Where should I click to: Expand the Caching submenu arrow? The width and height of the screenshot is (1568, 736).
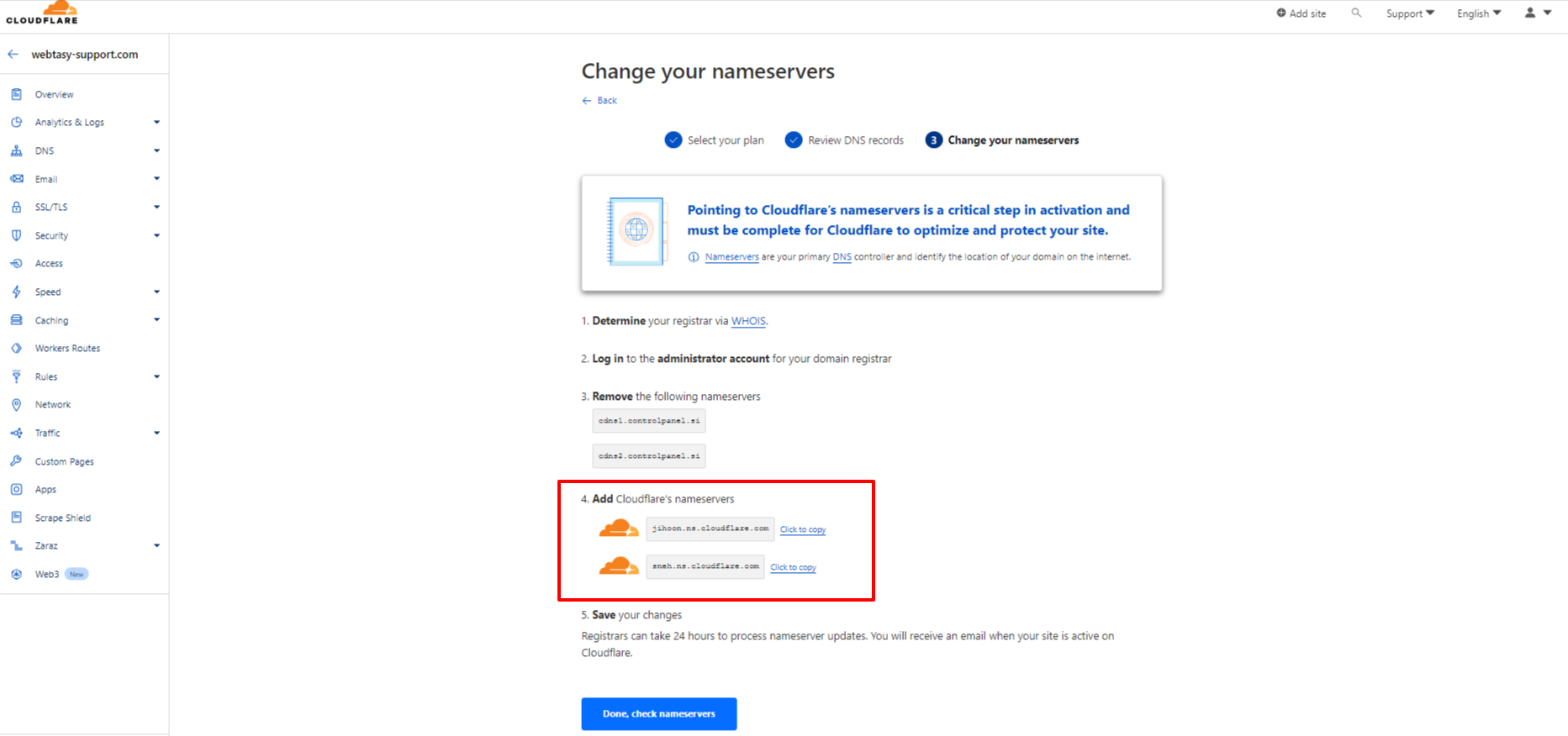click(156, 320)
